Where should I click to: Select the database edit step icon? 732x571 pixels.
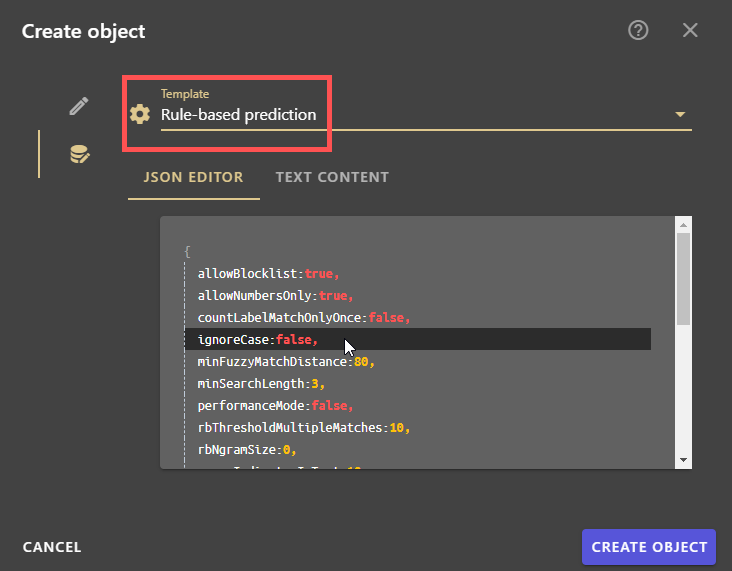(79, 154)
